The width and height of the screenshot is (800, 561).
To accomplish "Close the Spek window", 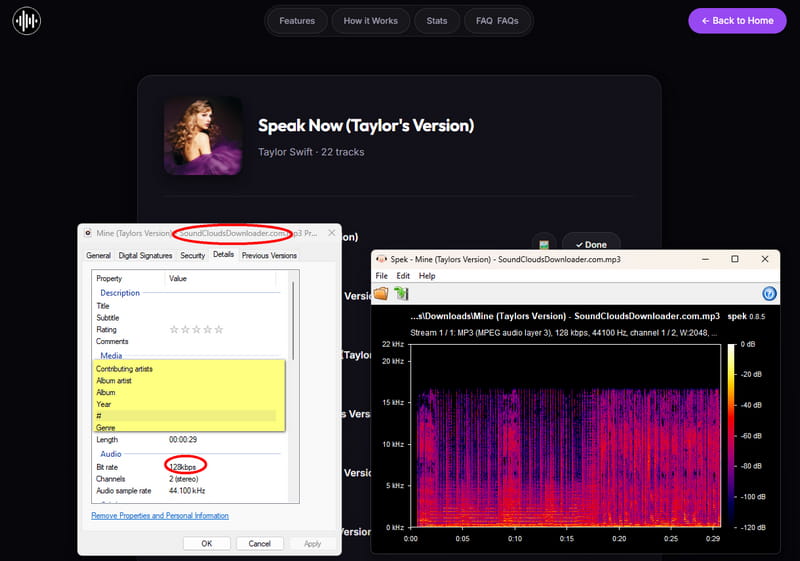I will (x=765, y=259).
